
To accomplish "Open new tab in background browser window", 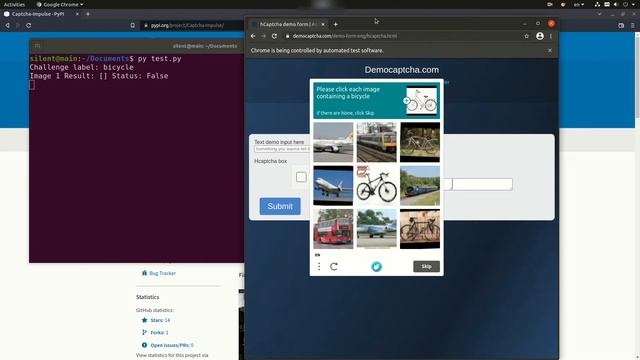I will click(88, 14).
